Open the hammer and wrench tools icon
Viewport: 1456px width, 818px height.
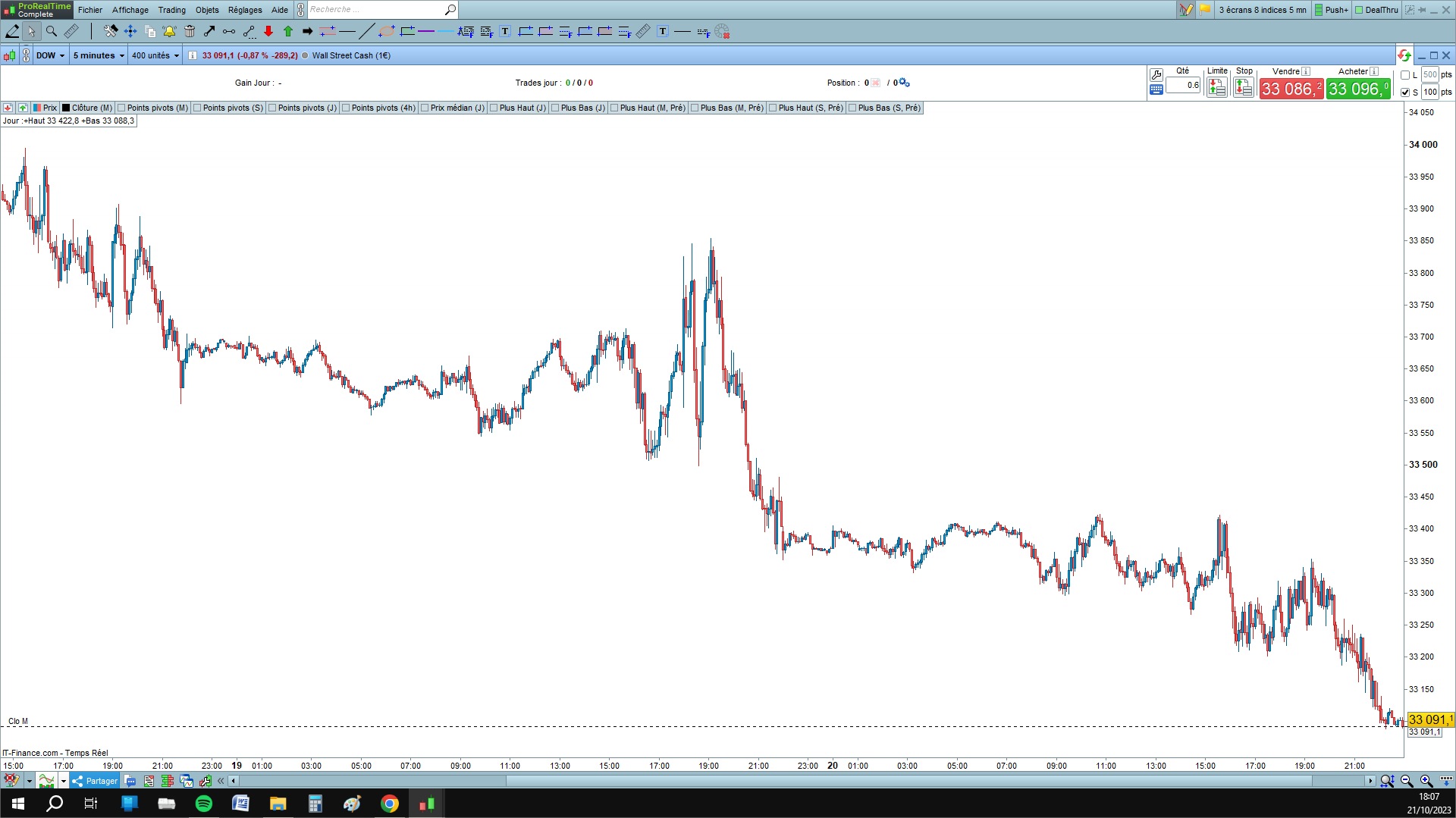point(111,31)
